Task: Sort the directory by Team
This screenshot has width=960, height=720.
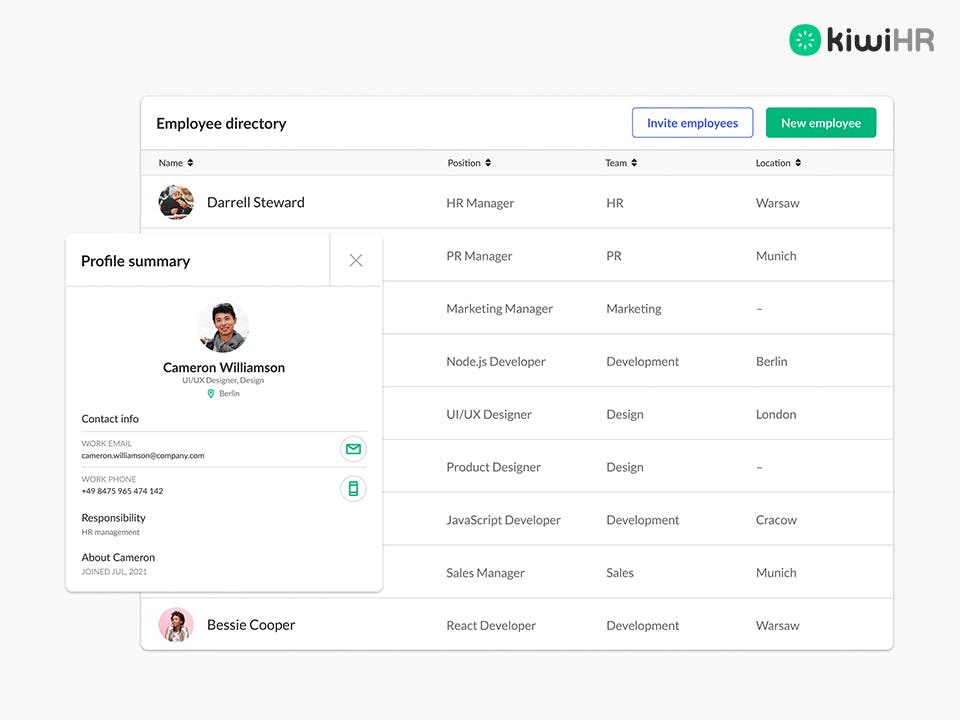Action: (x=621, y=163)
